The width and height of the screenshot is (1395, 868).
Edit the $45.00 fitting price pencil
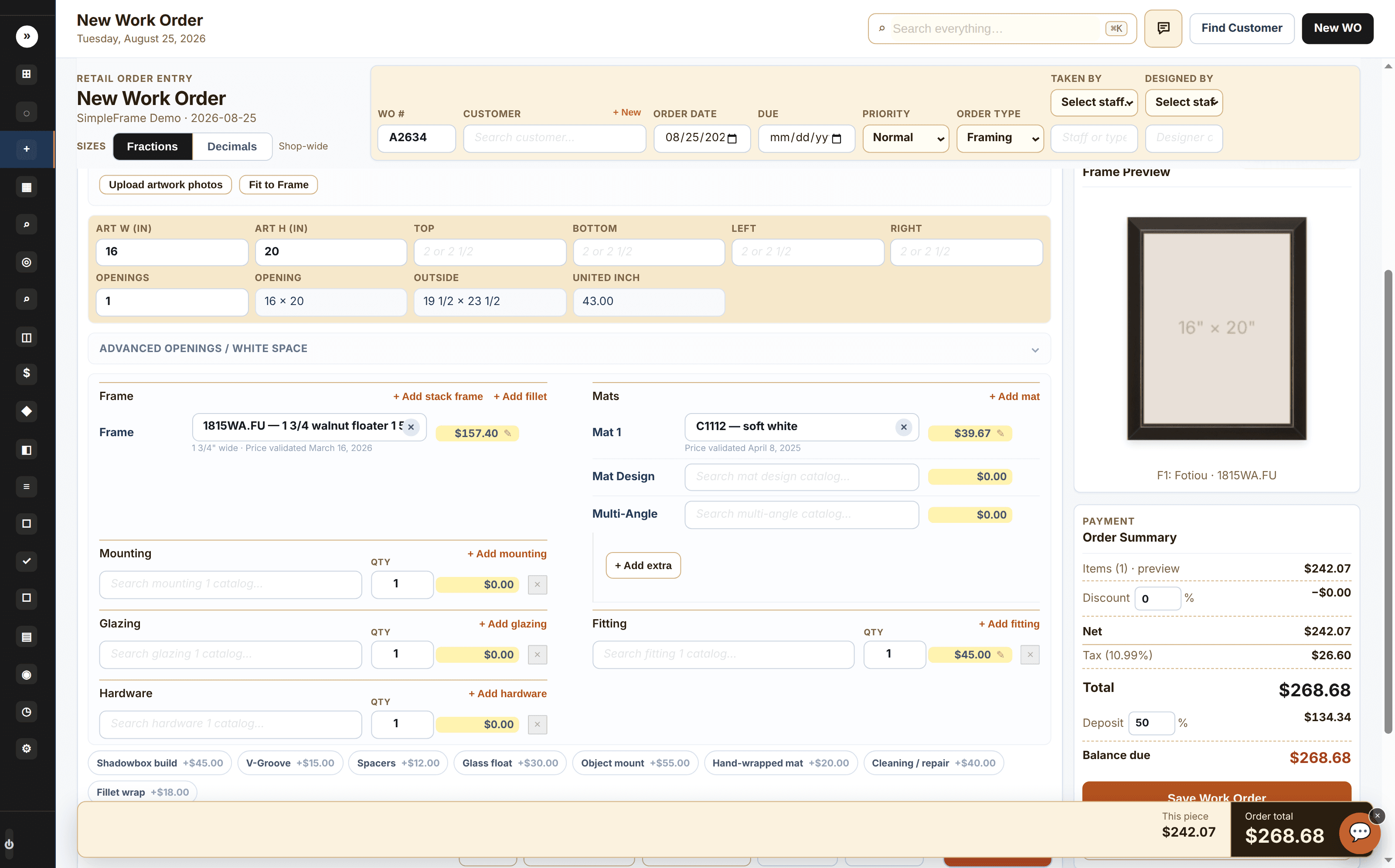(1000, 654)
